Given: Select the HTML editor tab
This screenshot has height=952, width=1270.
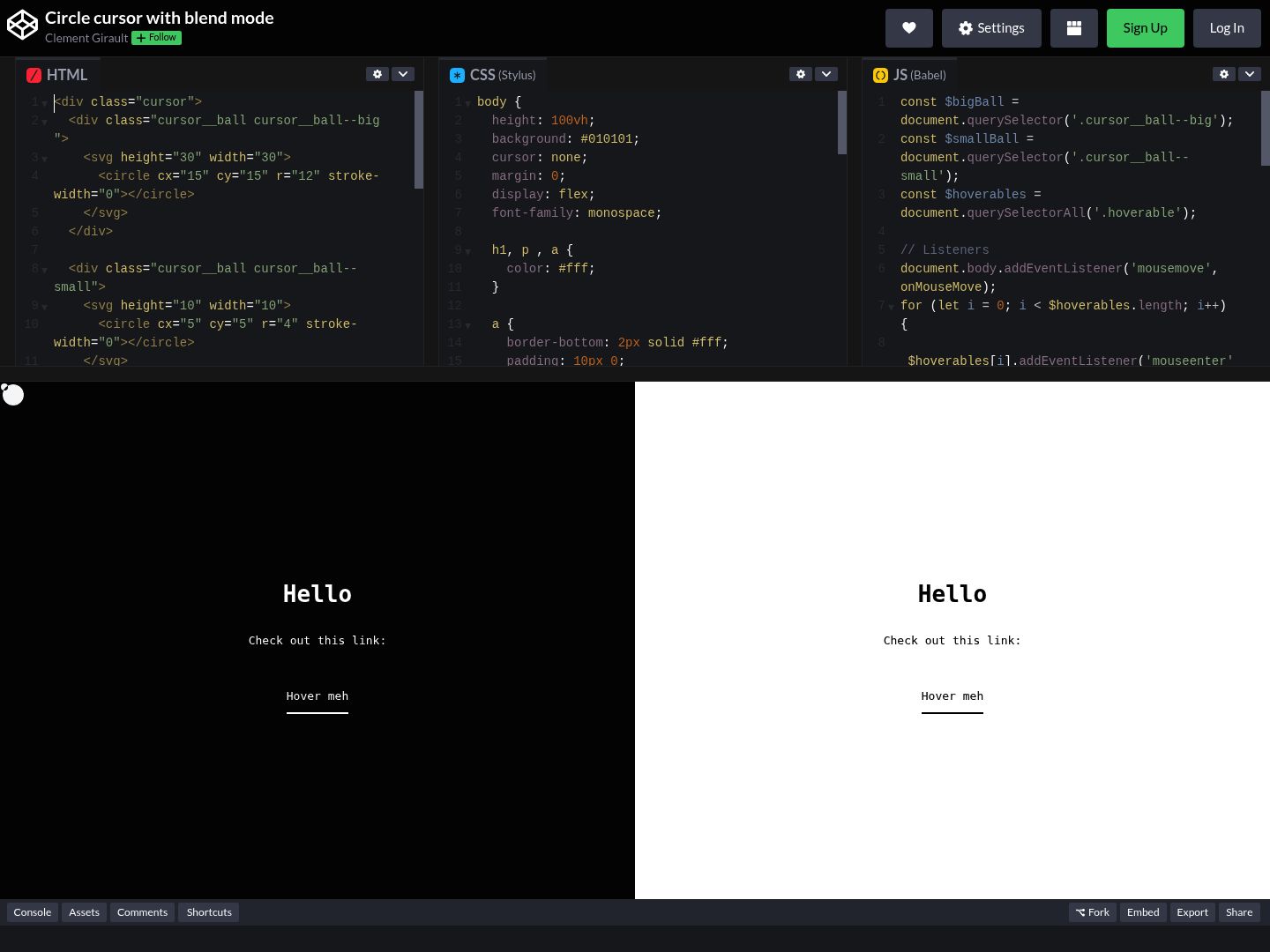Looking at the screenshot, I should [x=58, y=75].
